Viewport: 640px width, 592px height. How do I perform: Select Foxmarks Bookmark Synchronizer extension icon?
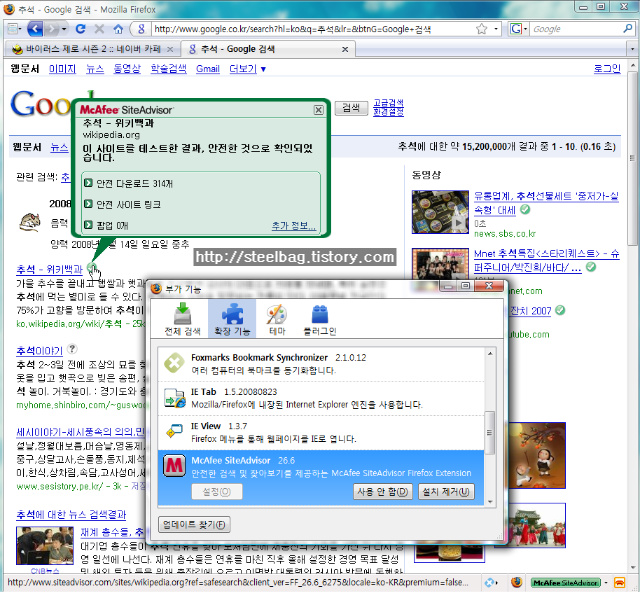174,363
